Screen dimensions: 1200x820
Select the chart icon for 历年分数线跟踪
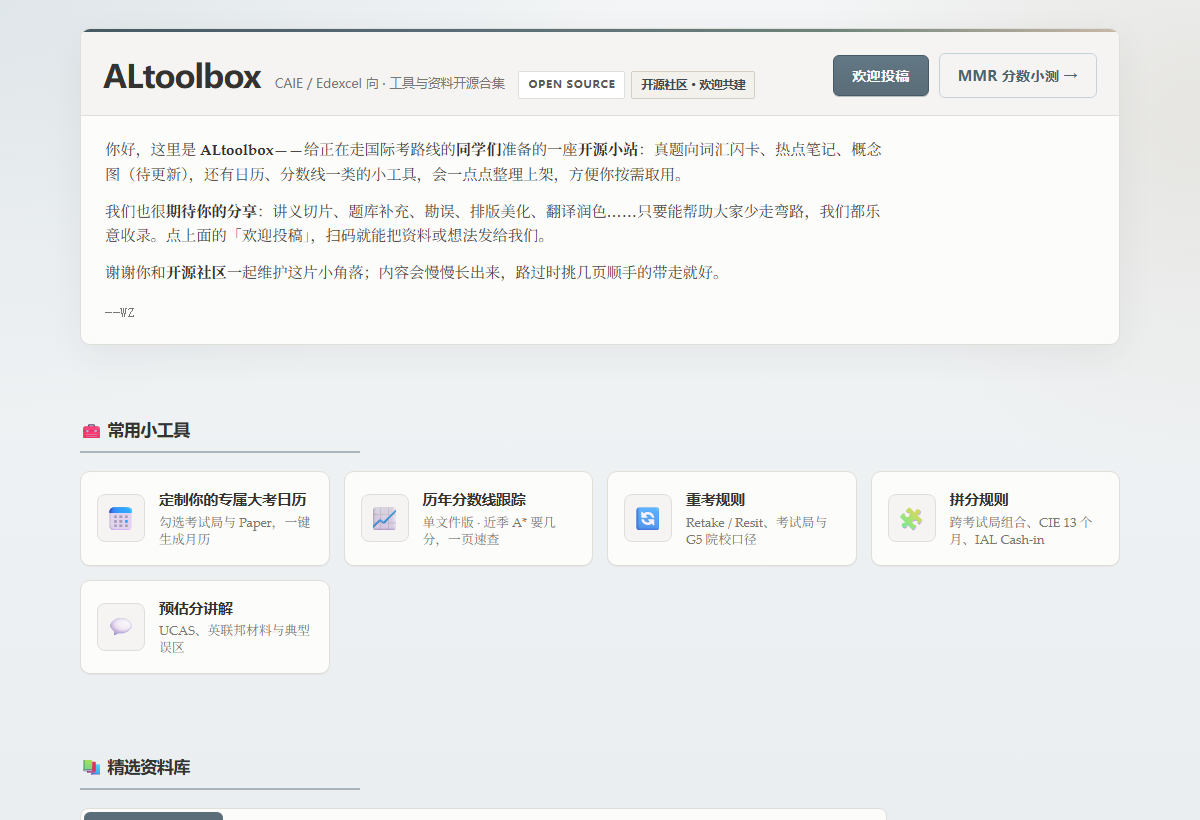(x=384, y=518)
